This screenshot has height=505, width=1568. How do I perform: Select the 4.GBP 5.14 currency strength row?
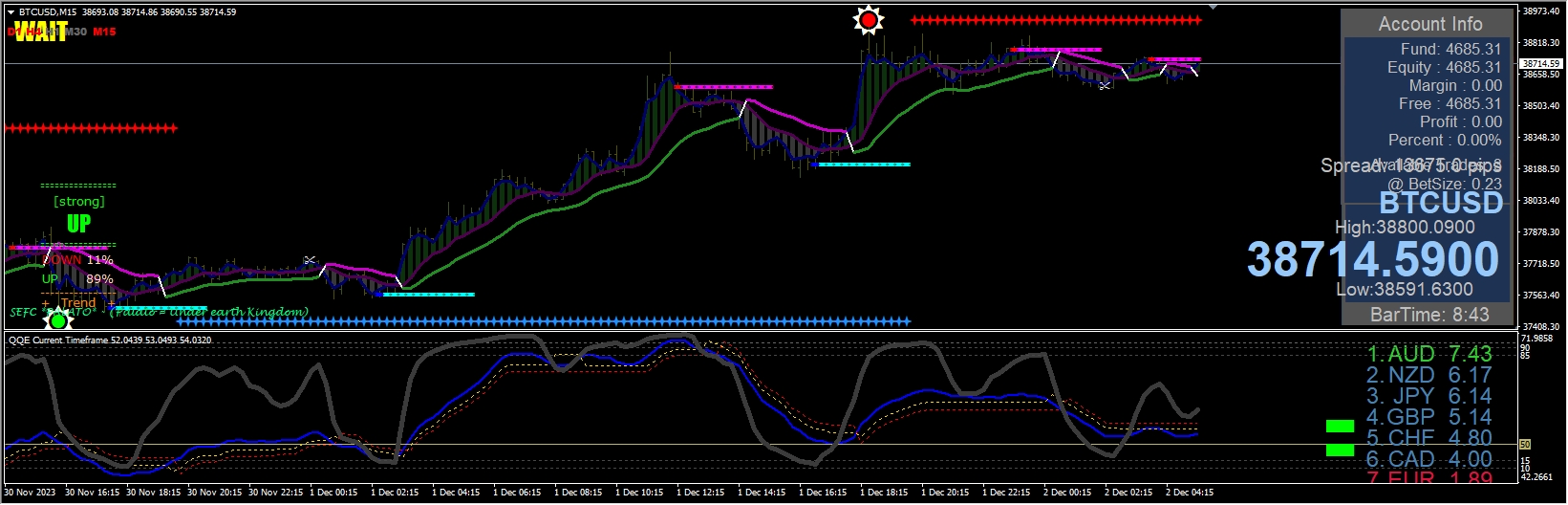[x=1429, y=417]
